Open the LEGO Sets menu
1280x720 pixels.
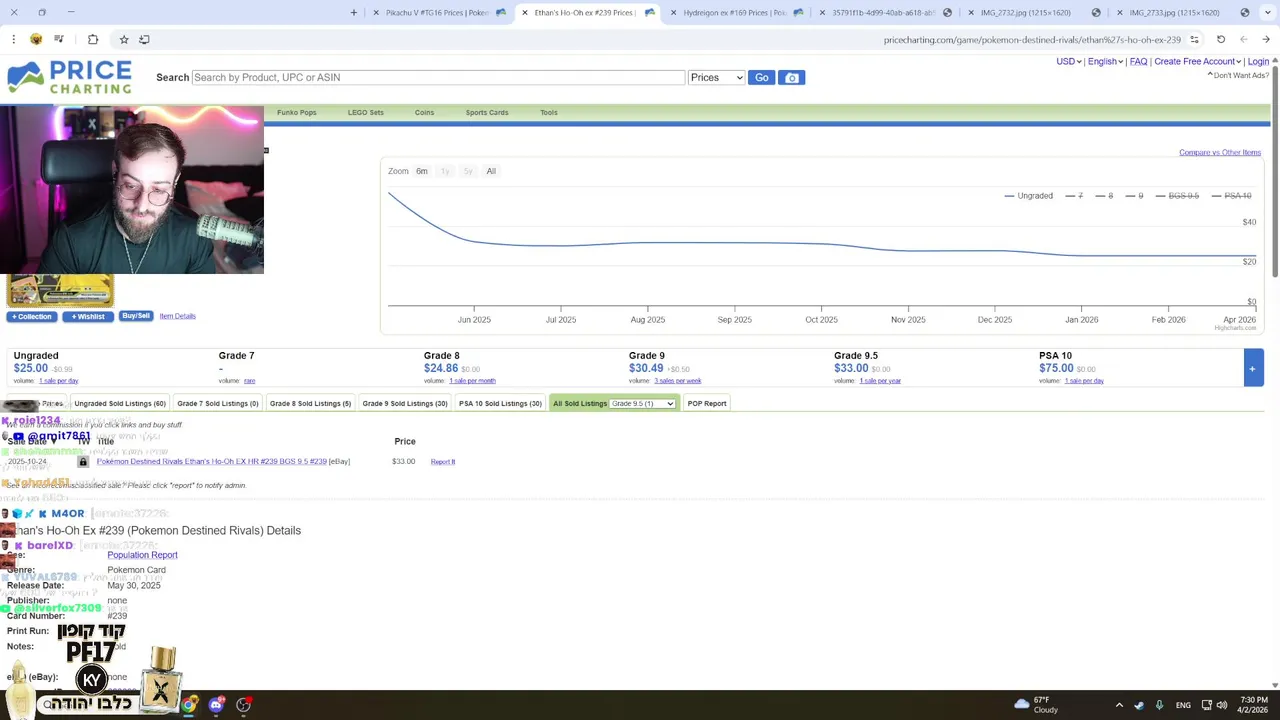pos(365,112)
